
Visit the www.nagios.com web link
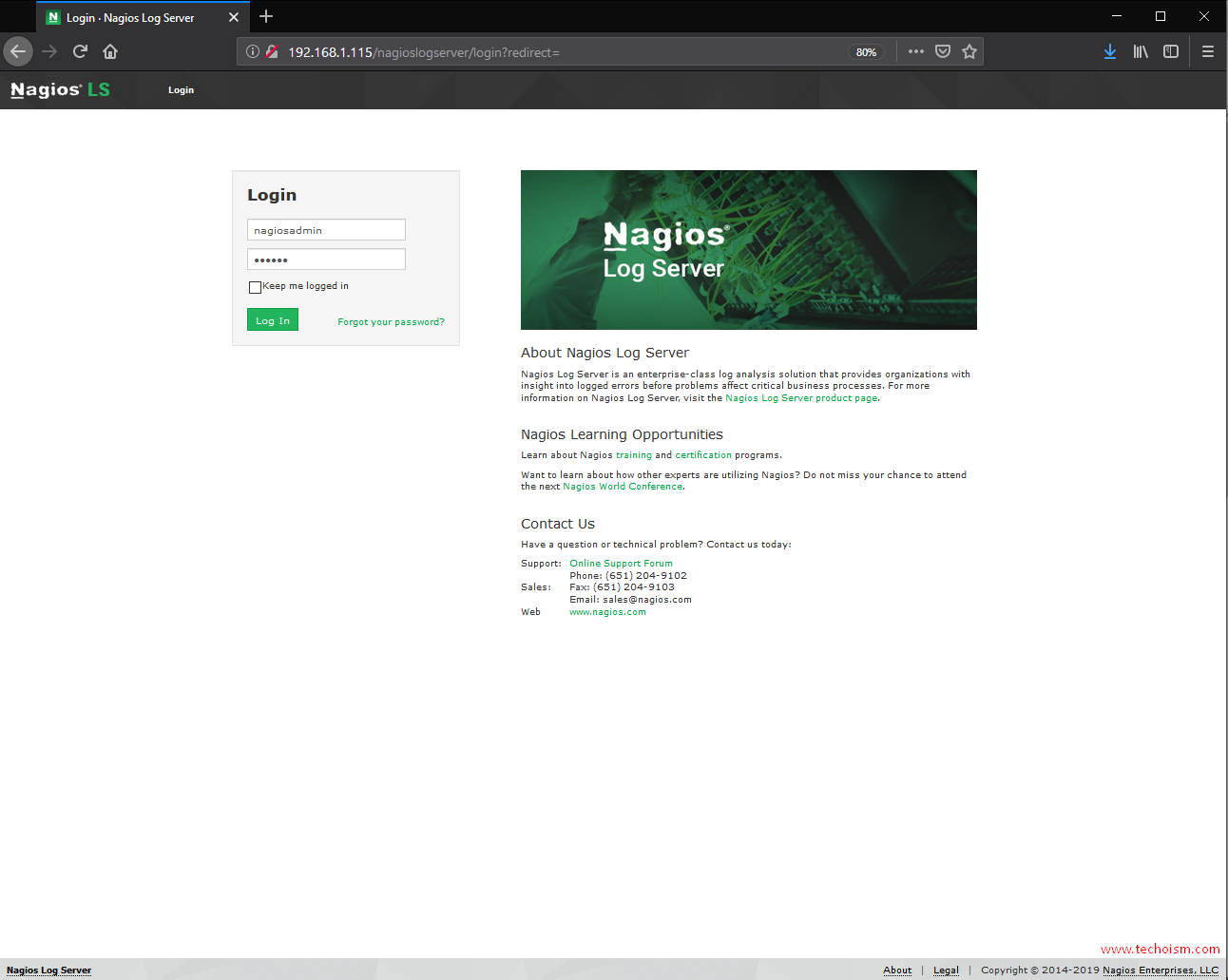[607, 612]
